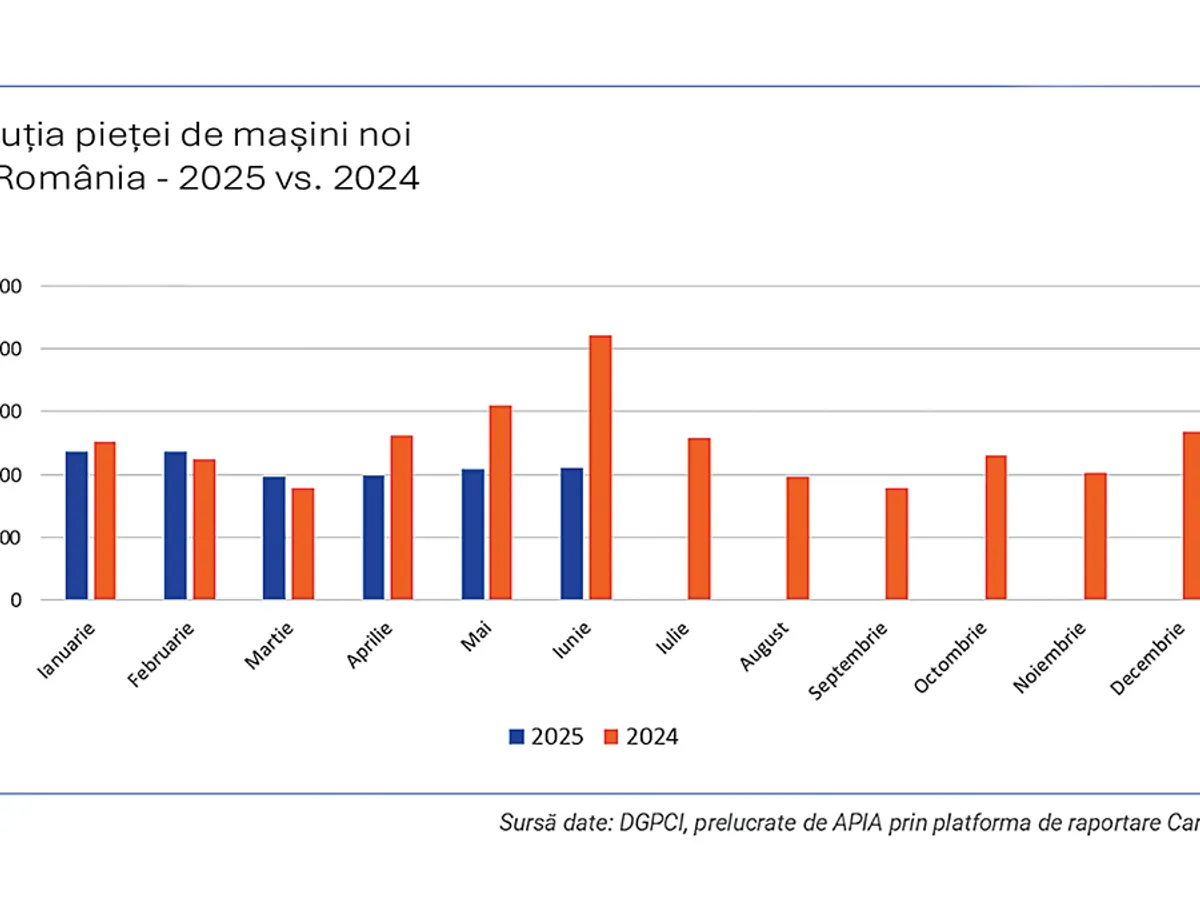Viewport: 1200px width, 900px height.
Task: Click the Septembrie axis label
Action: click(x=848, y=661)
